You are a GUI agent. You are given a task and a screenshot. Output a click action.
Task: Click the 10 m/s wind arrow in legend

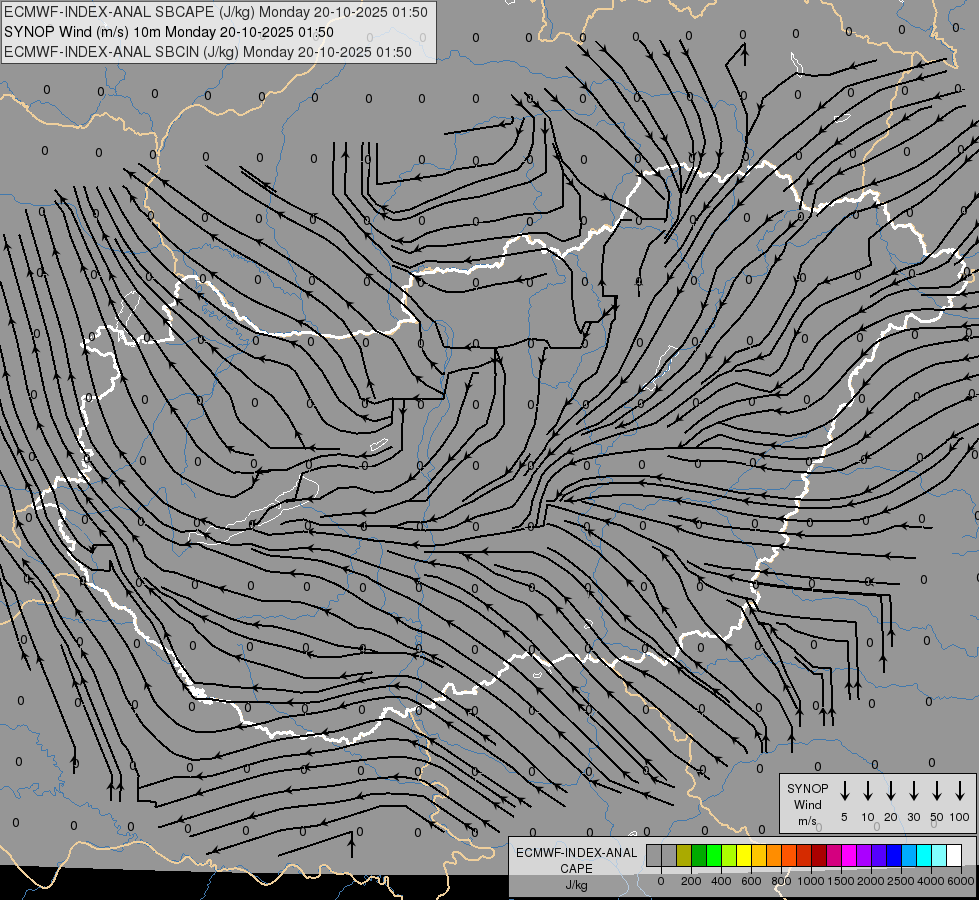[x=868, y=791]
